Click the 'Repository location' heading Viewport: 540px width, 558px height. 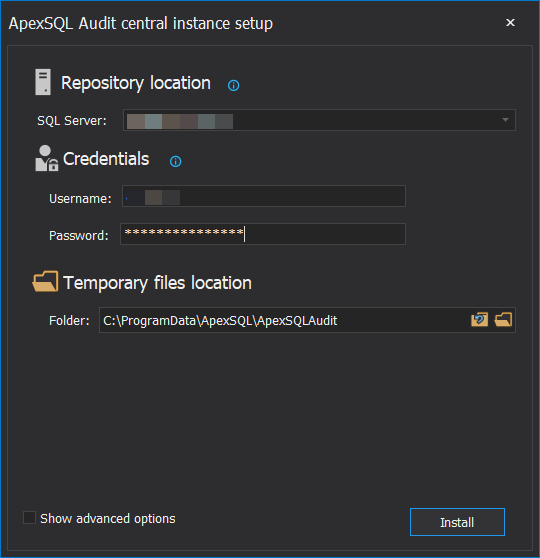136,83
